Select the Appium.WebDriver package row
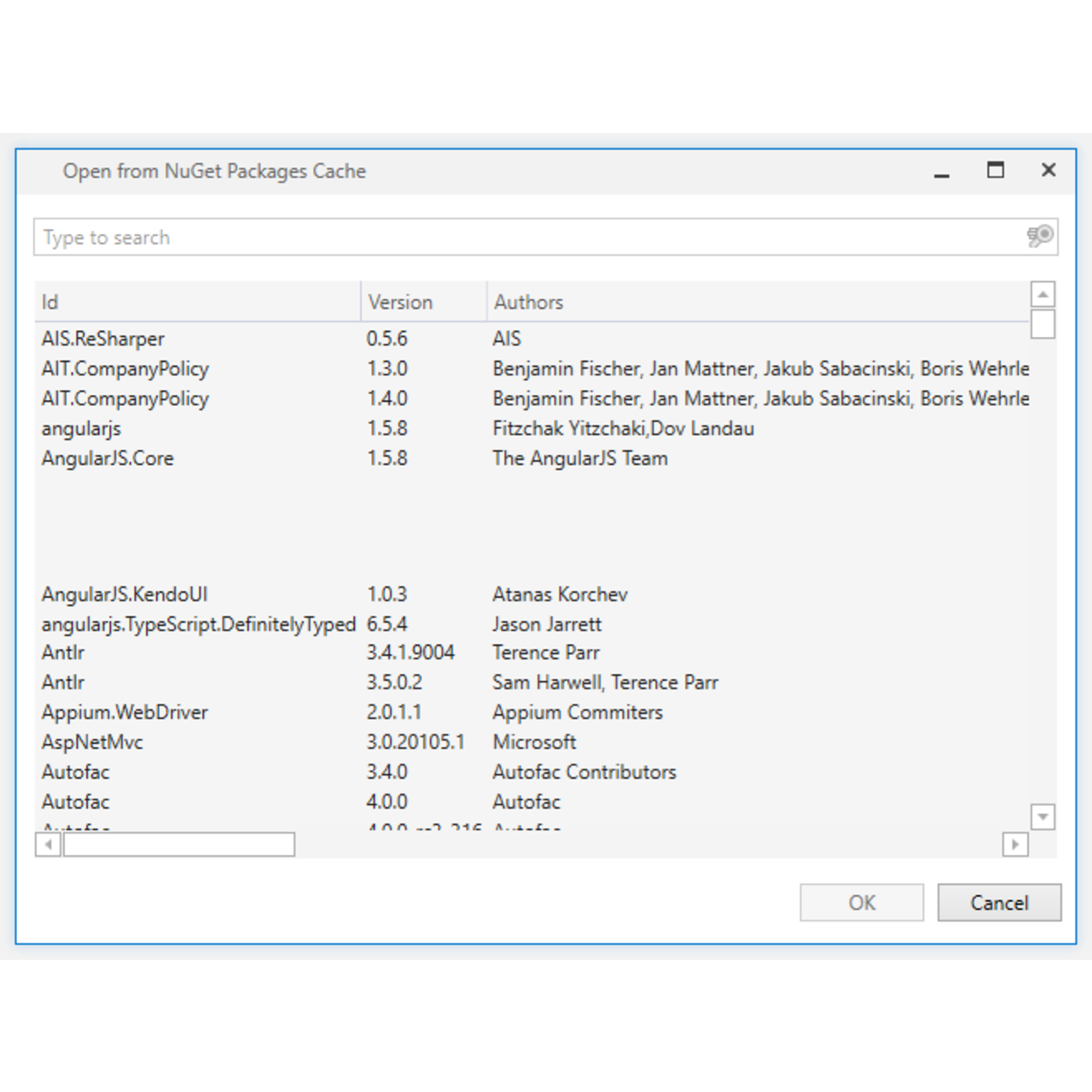The image size is (1092, 1092). 532,712
